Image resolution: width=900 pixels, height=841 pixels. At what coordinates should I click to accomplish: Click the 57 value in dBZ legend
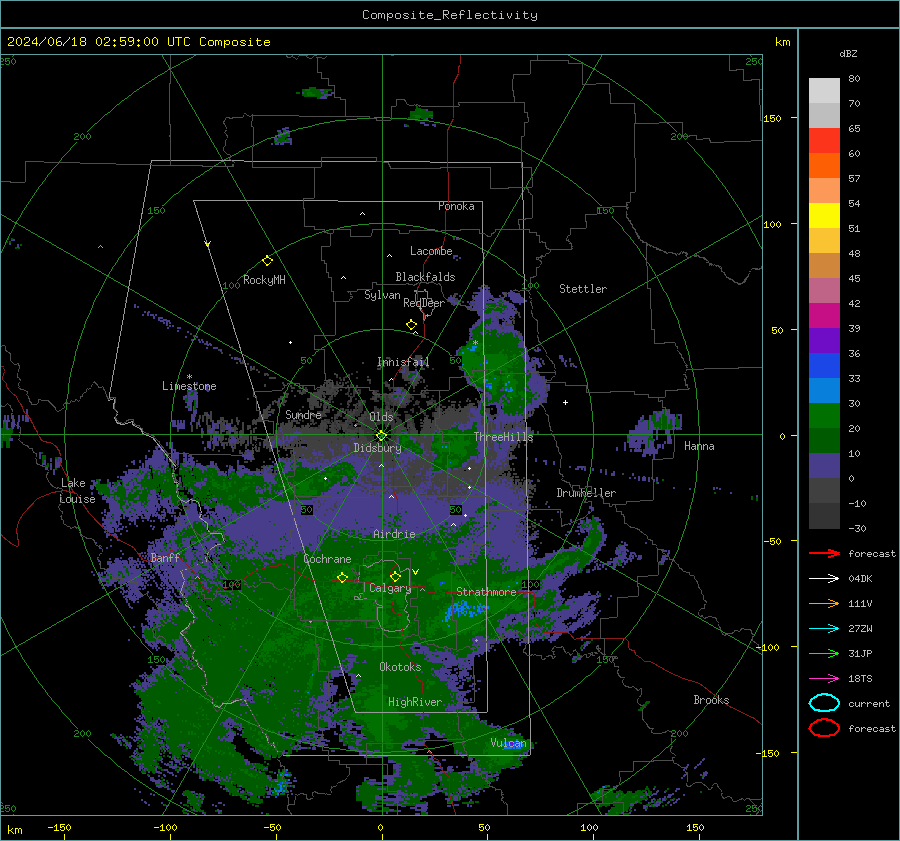click(854, 179)
